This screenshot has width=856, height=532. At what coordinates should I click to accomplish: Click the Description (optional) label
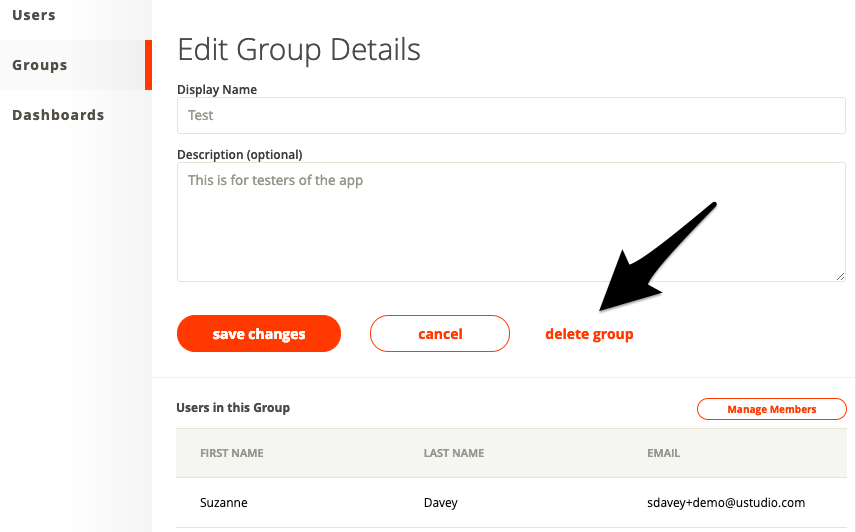pos(239,155)
